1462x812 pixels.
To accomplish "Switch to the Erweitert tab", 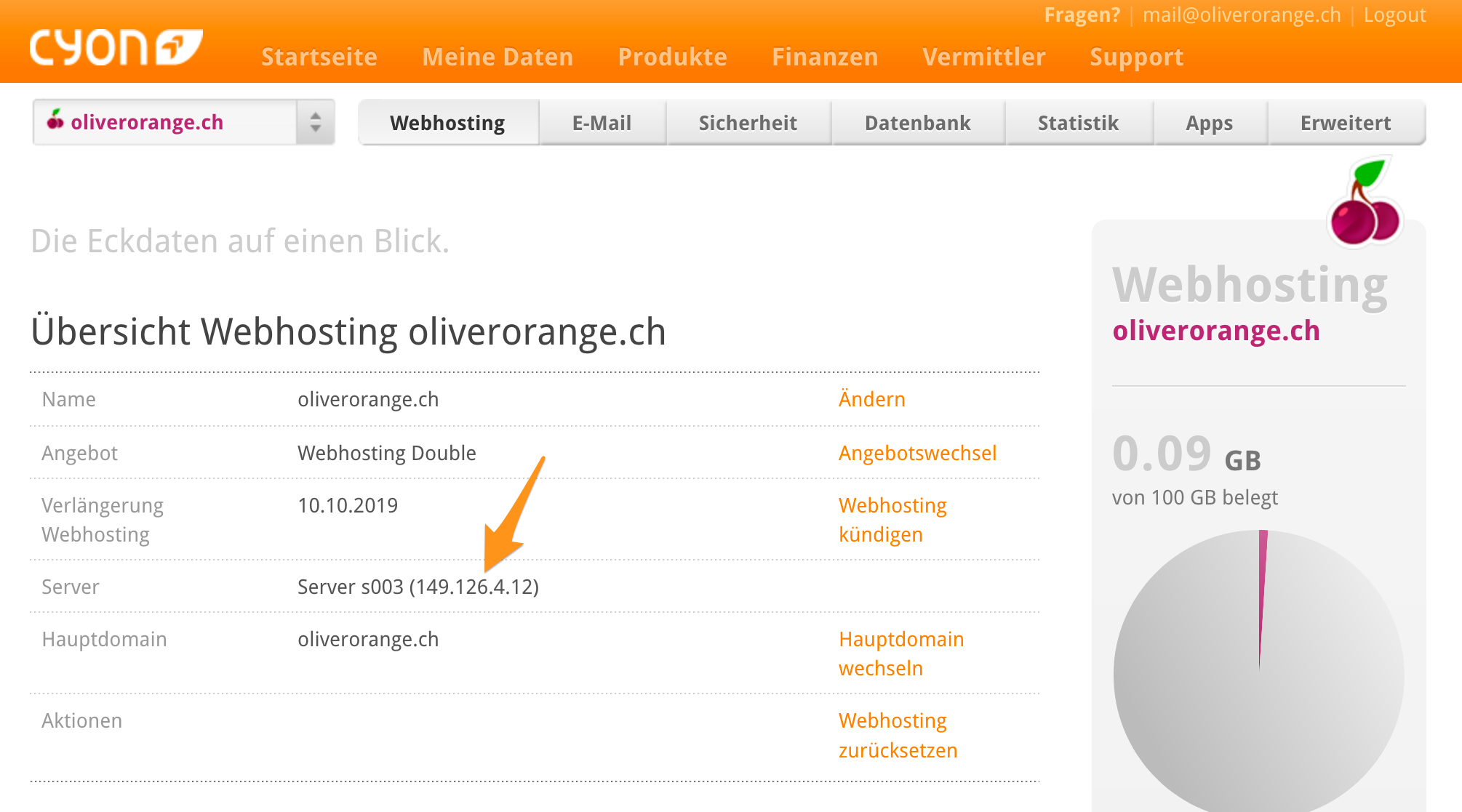I will (x=1346, y=123).
